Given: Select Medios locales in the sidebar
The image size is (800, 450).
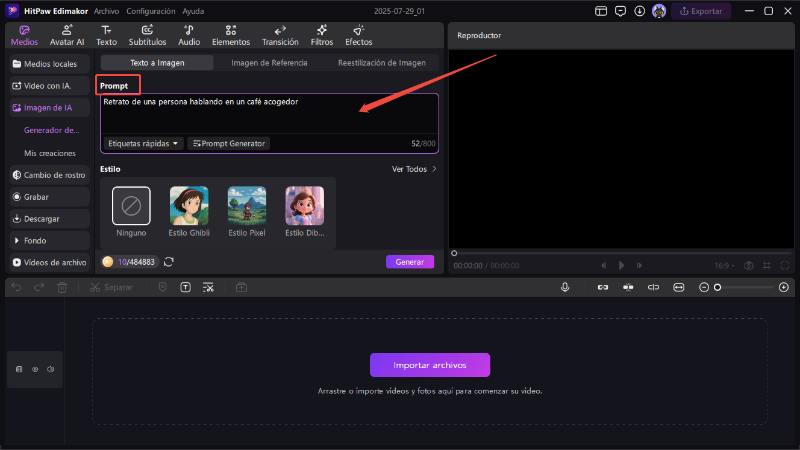Looking at the screenshot, I should (49, 64).
